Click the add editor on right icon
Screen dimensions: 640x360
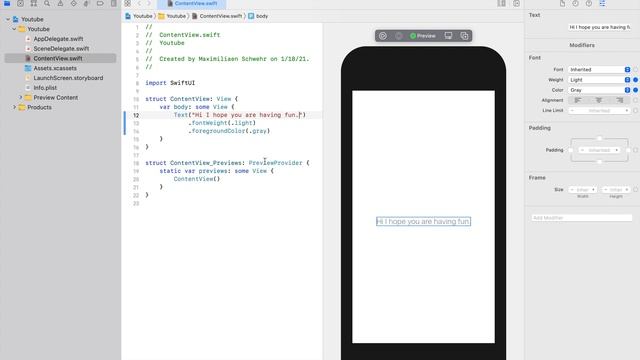(516, 3)
